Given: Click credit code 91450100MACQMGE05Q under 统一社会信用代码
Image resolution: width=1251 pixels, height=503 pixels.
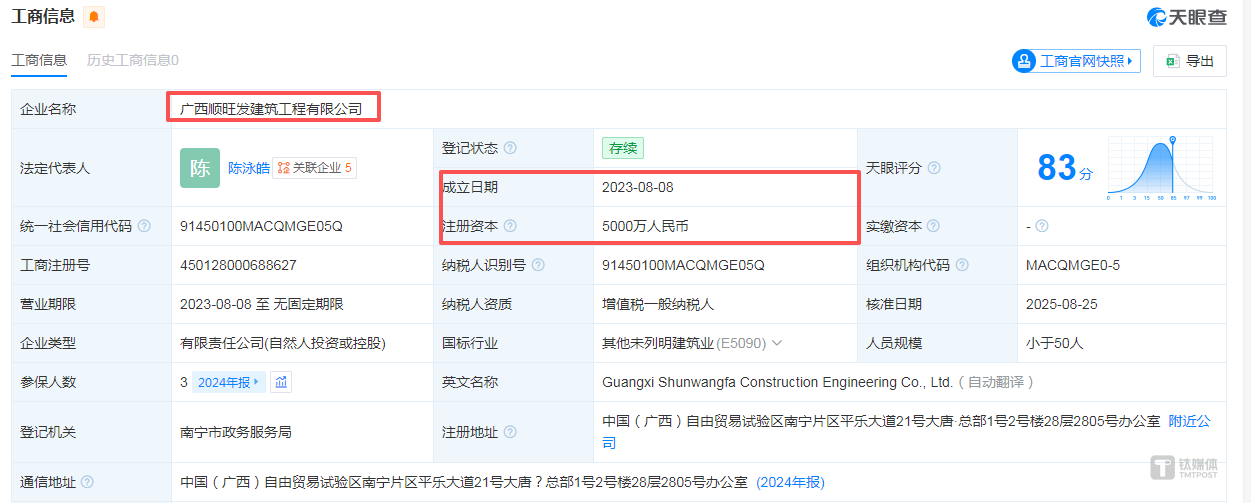Looking at the screenshot, I should 261,226.
